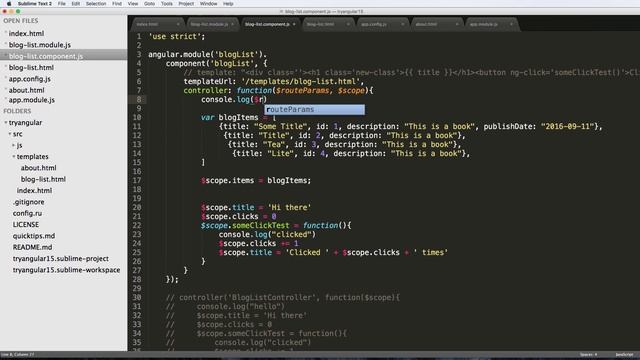This screenshot has height=360, width=640.
Task: Open the File menu
Action: tap(62, 4)
